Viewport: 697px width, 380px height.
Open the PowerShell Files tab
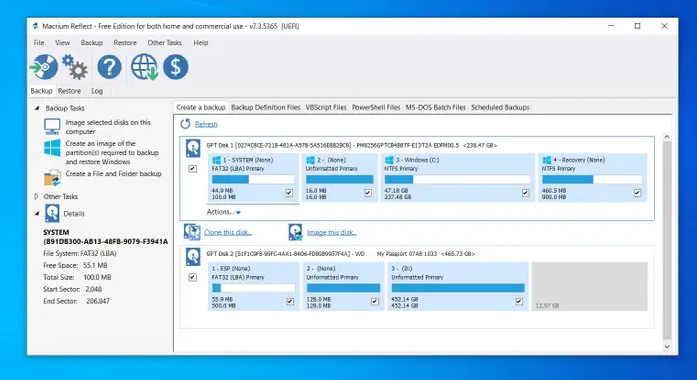coord(376,108)
